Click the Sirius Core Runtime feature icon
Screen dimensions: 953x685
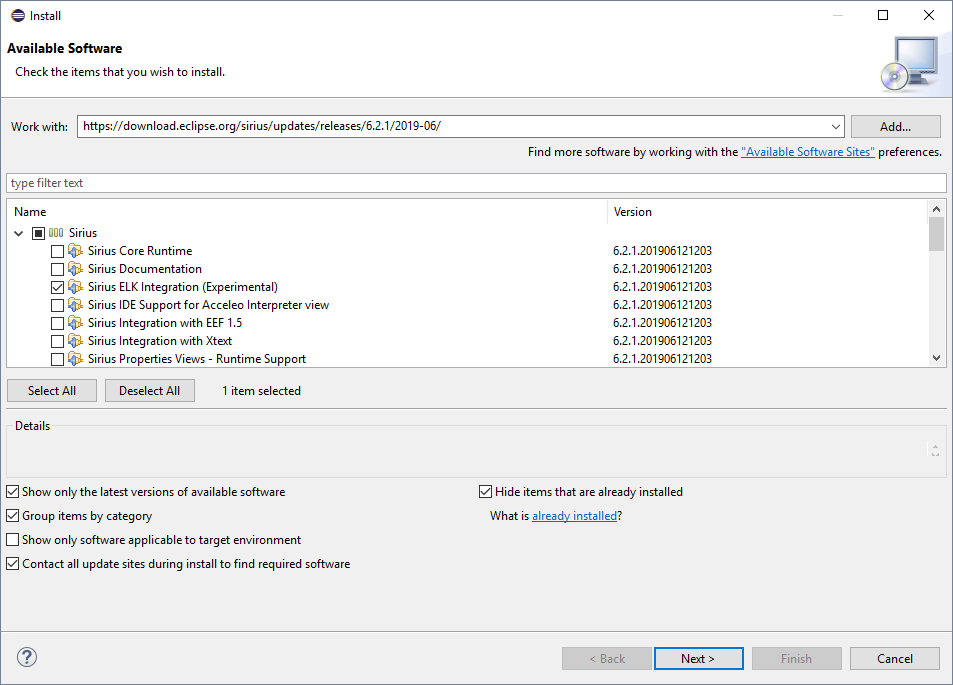(x=75, y=251)
